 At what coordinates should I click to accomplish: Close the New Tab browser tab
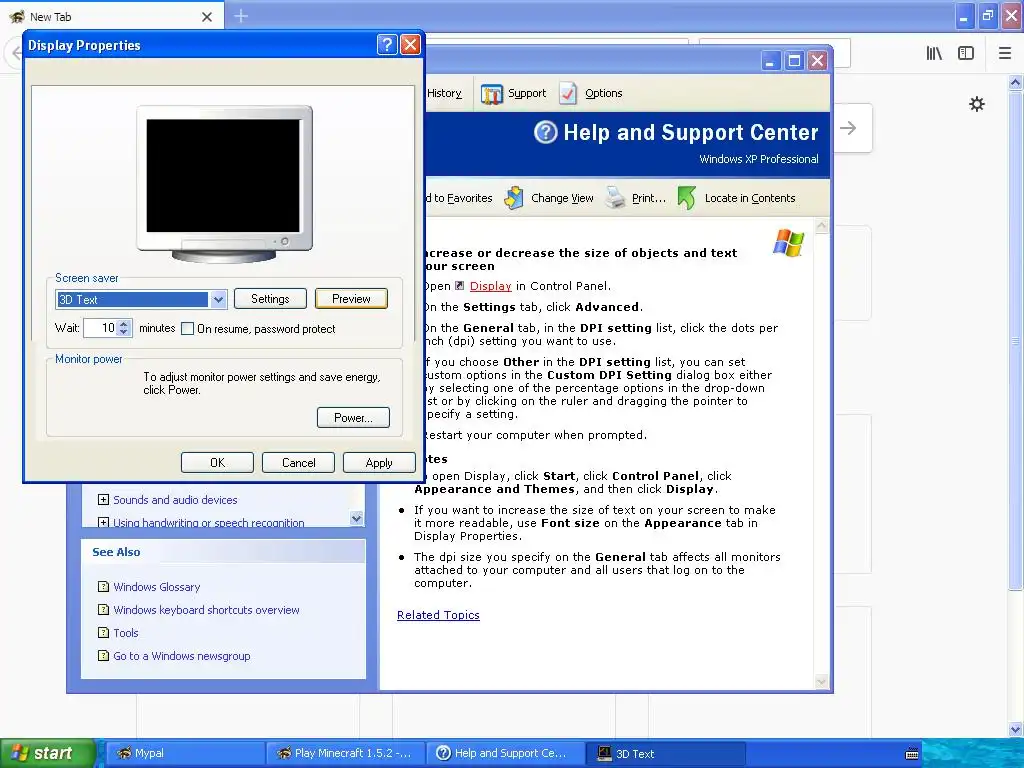click(206, 17)
